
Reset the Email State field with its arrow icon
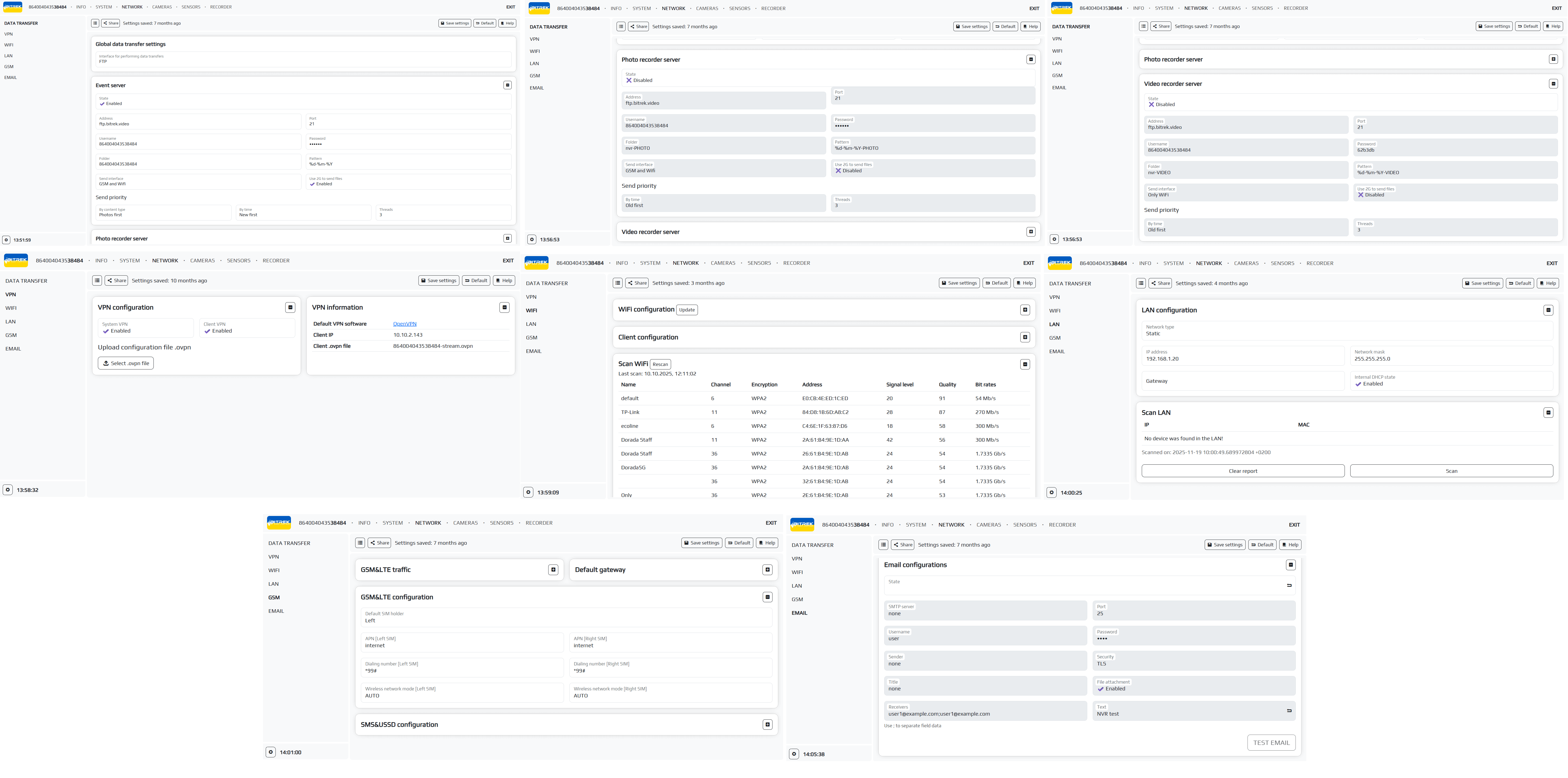[1289, 586]
